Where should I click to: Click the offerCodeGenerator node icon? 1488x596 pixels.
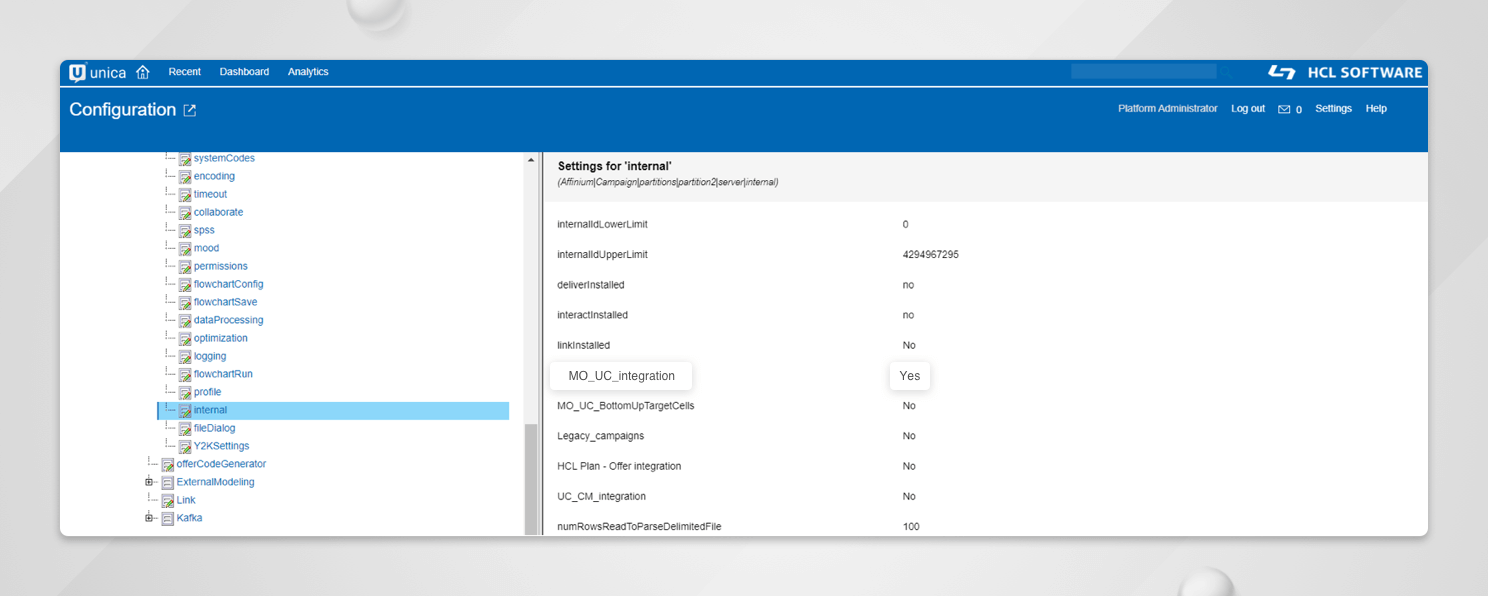point(168,464)
